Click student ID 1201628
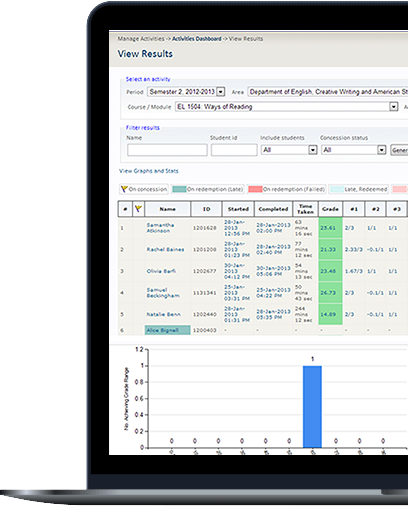The image size is (408, 509). click(205, 228)
